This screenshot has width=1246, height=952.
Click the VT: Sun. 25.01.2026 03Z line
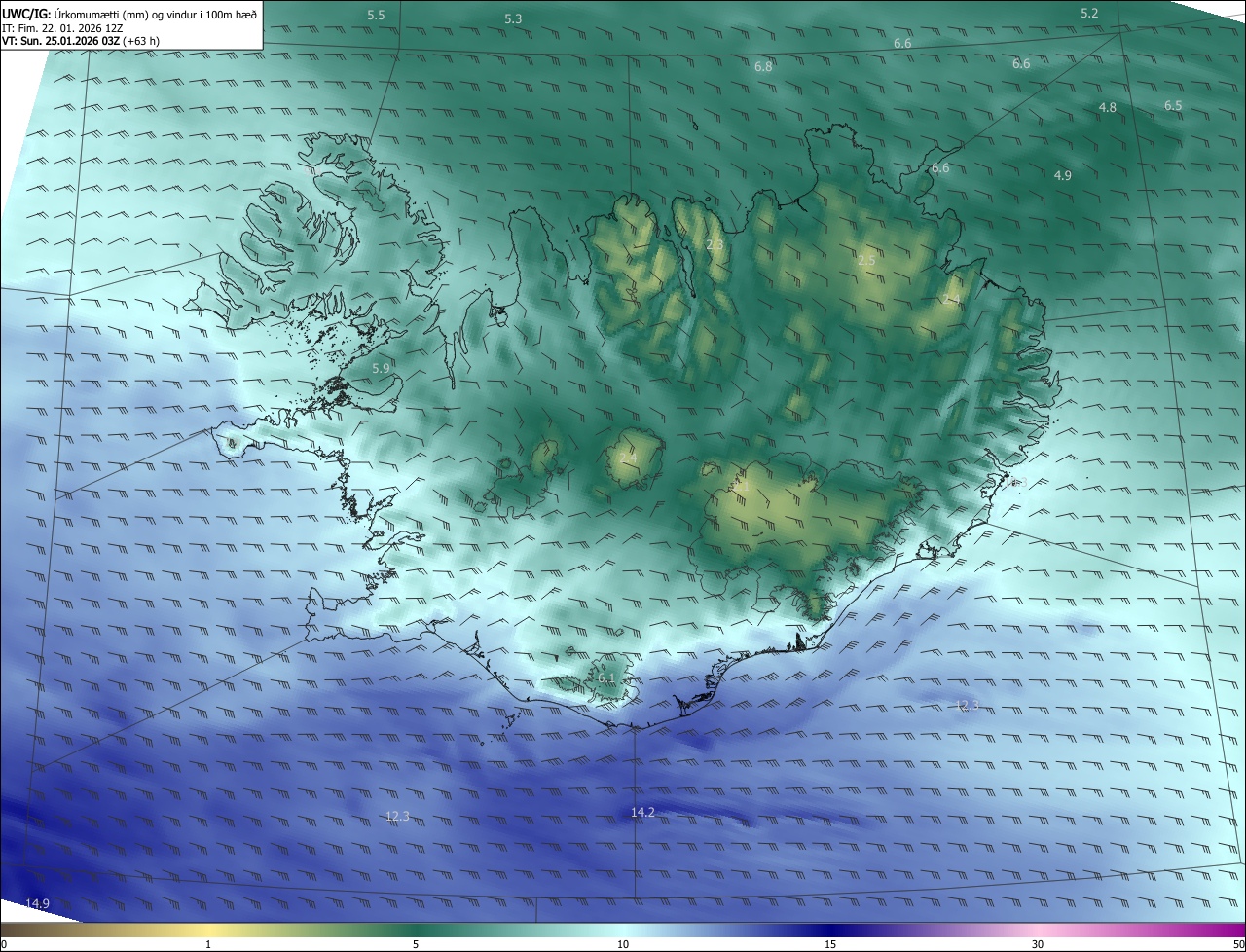pyautogui.click(x=81, y=42)
